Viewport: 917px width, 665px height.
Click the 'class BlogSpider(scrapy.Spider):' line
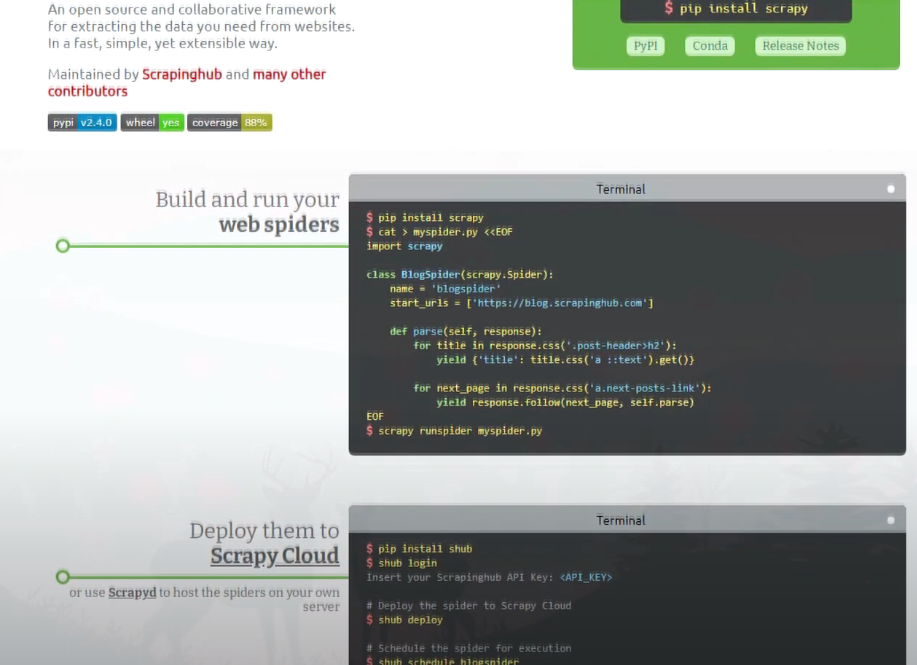point(460,274)
